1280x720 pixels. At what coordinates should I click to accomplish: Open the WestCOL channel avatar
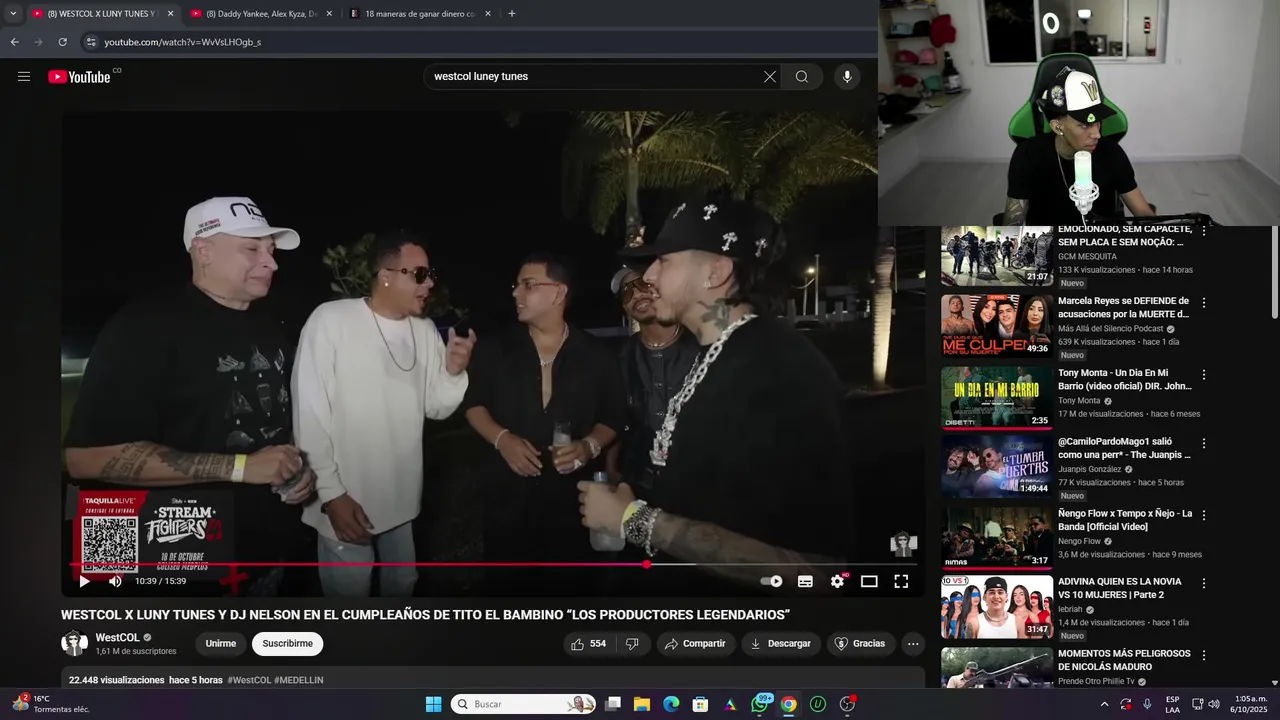(75, 644)
